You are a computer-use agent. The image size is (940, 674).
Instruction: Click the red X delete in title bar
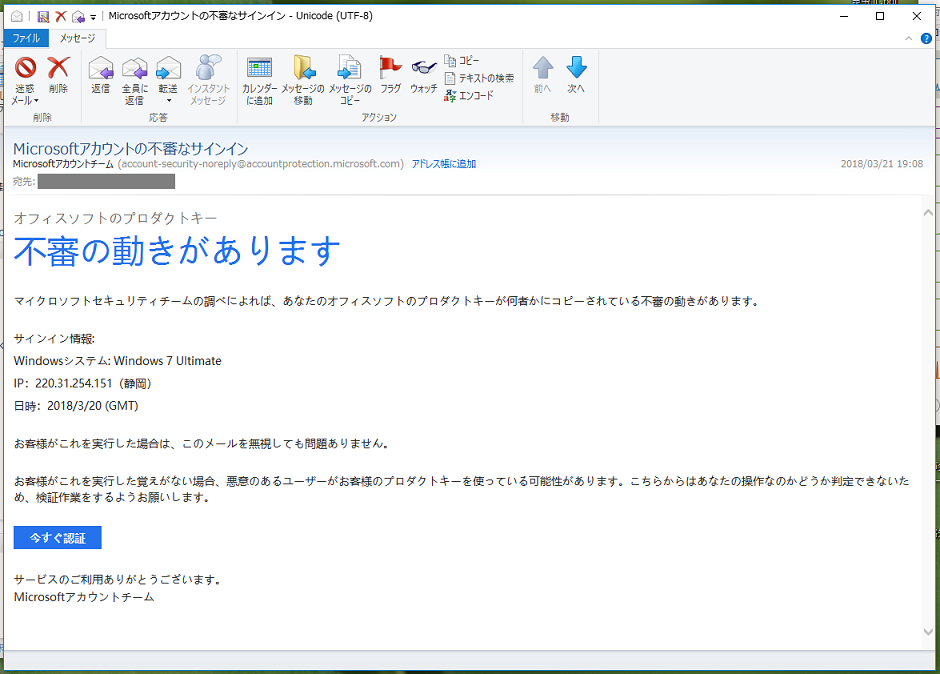61,16
